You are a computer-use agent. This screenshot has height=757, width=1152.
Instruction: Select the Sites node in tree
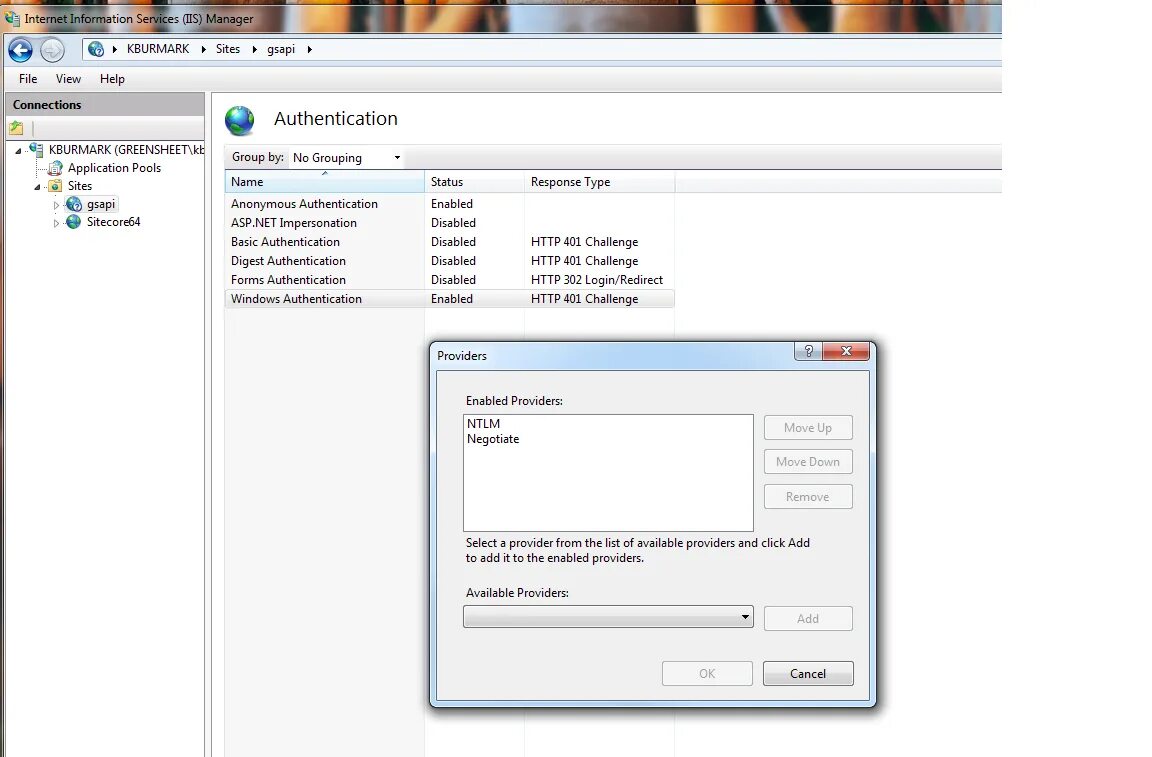[80, 186]
